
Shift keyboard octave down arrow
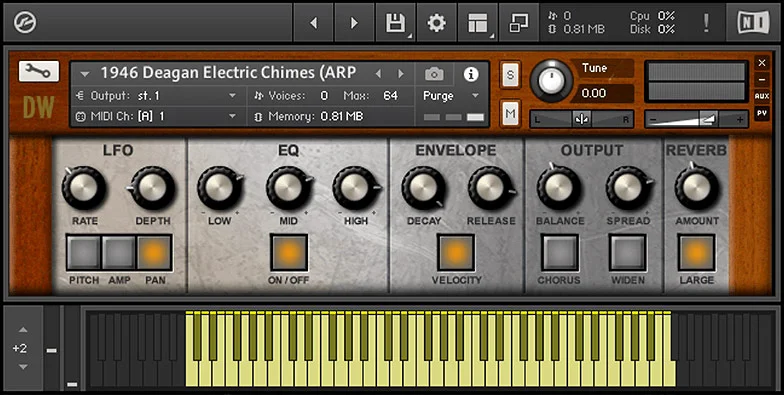(x=22, y=367)
